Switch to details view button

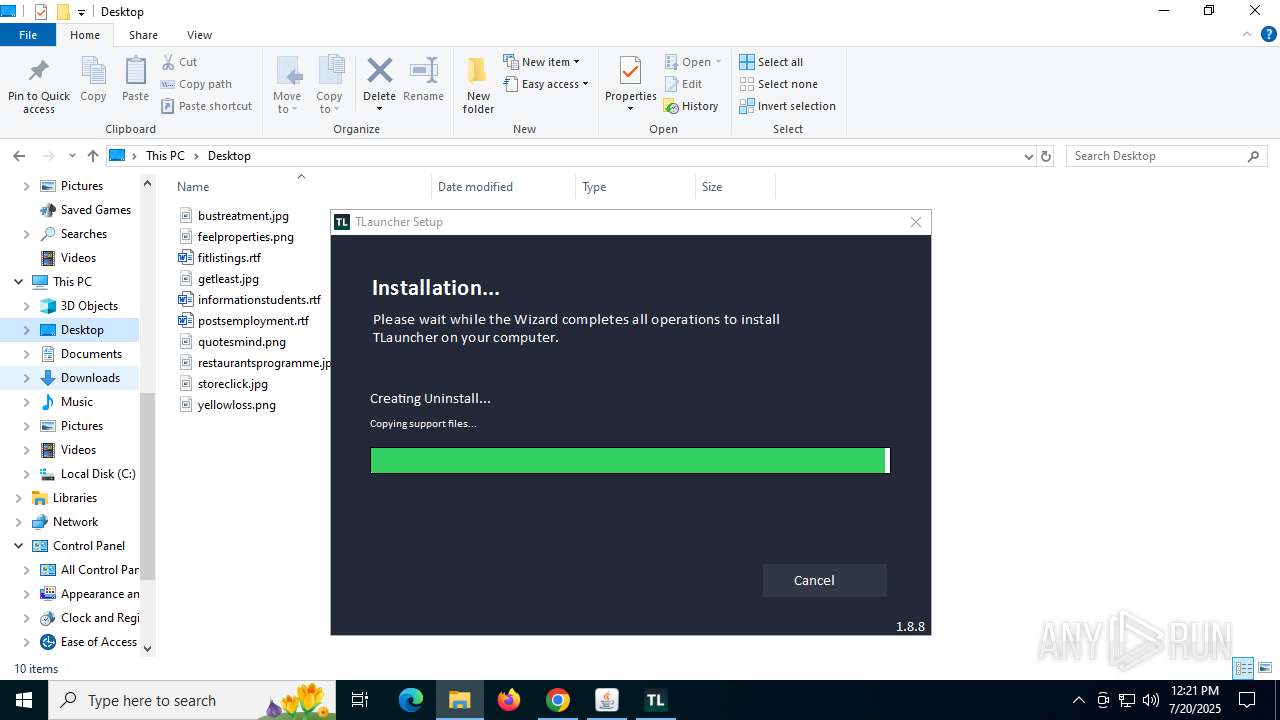tap(1243, 668)
